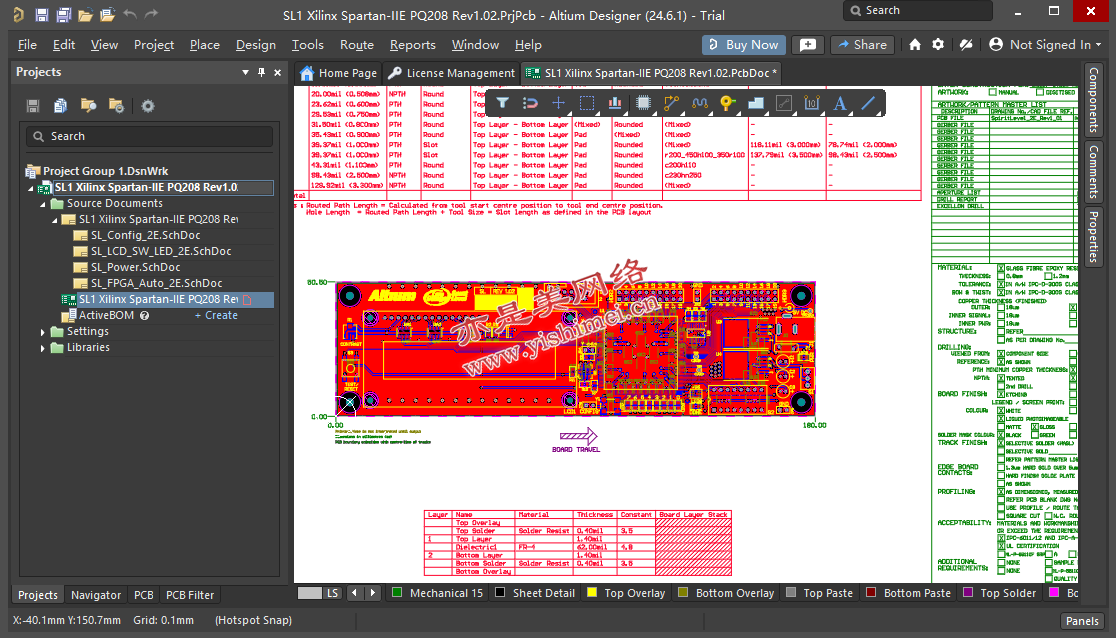Collapse the top schematic SL1 Xilinx node
Viewport: 1116px width, 638px height.
(55, 220)
